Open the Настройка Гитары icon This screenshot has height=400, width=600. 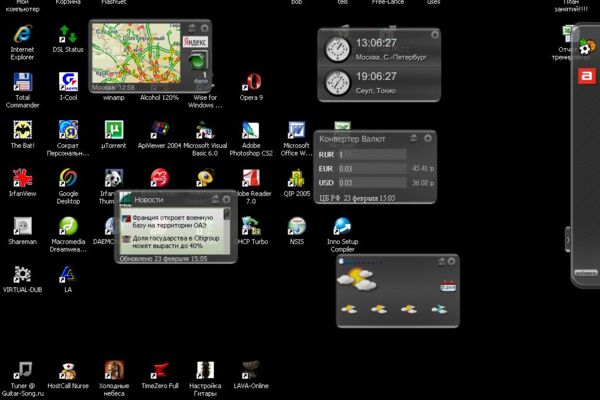click(205, 371)
